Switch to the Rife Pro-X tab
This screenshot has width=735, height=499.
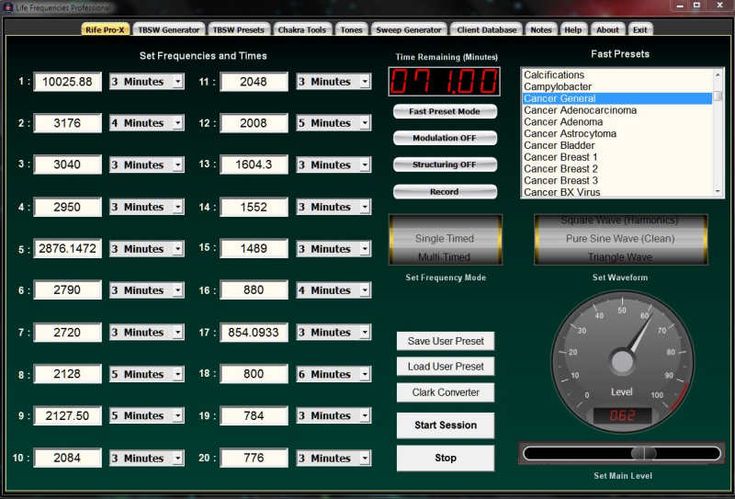pyautogui.click(x=105, y=30)
